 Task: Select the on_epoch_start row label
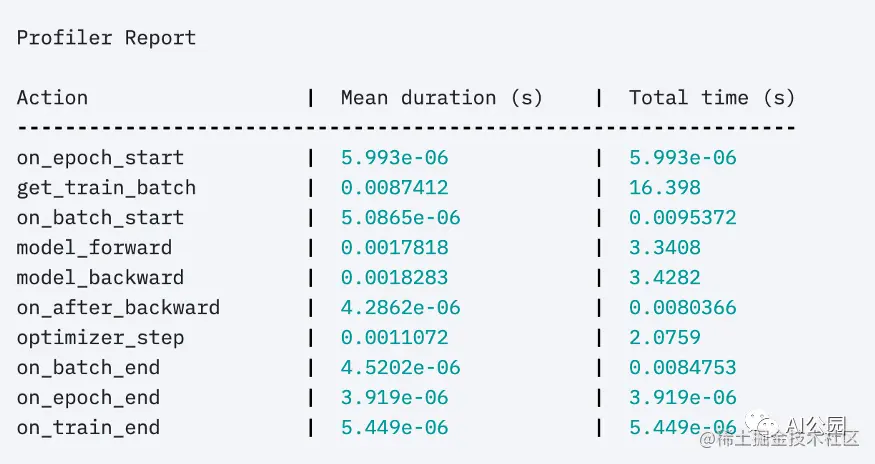[x=100, y=158]
